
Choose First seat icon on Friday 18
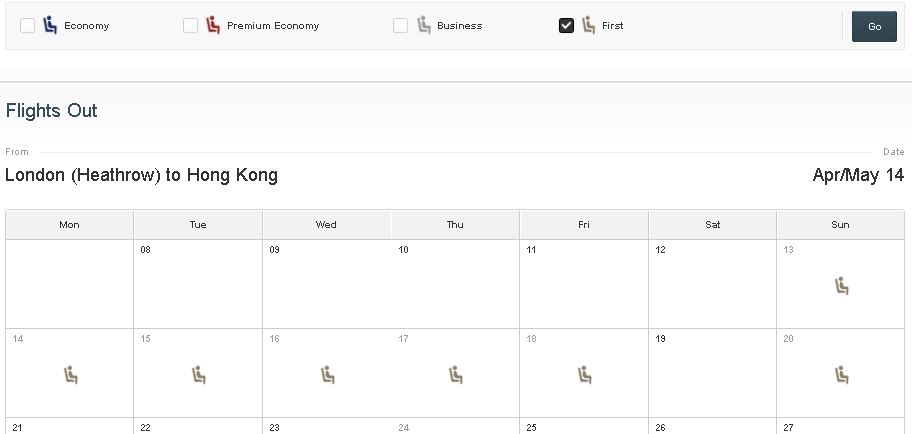(584, 375)
